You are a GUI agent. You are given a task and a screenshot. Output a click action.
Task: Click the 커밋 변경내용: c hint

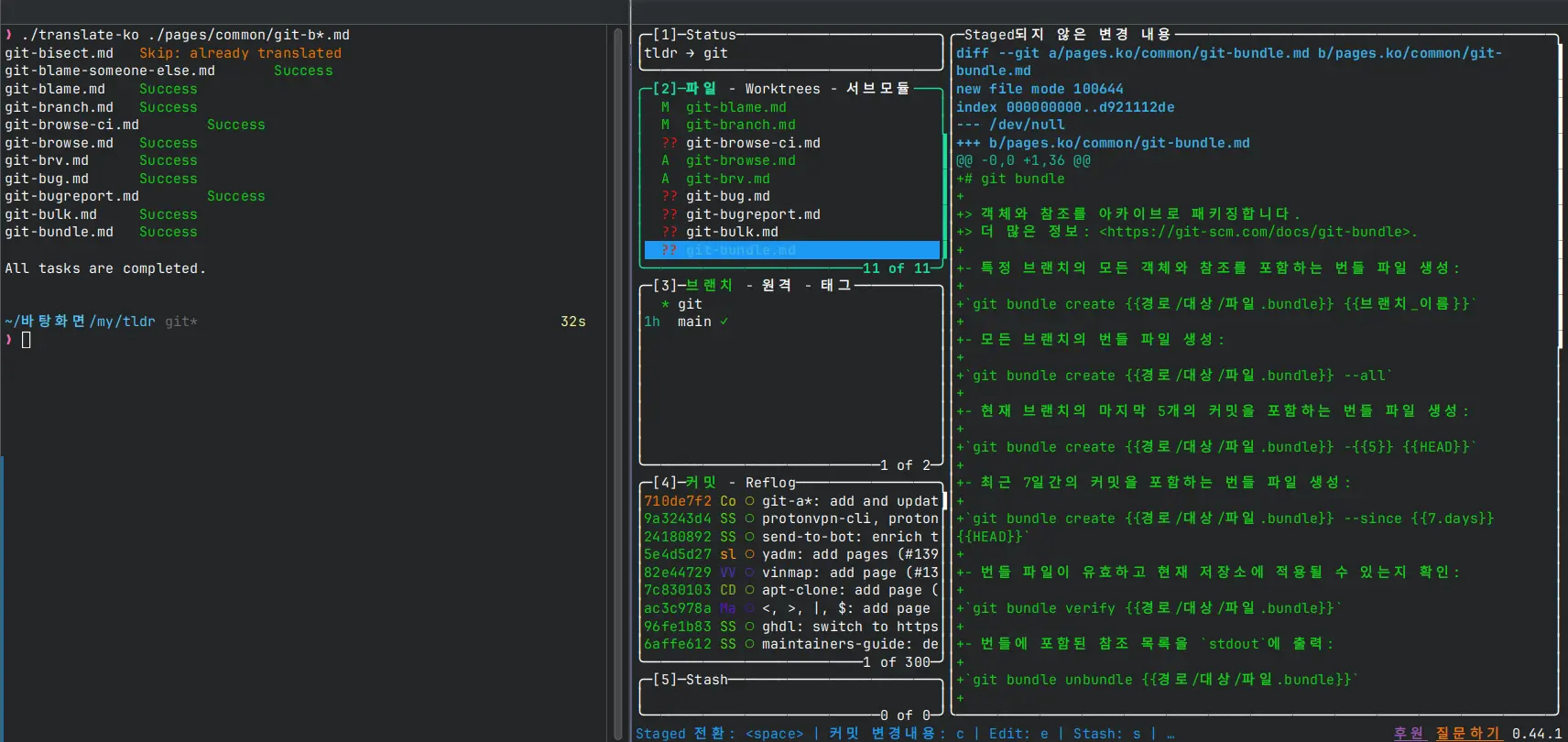pos(897,733)
